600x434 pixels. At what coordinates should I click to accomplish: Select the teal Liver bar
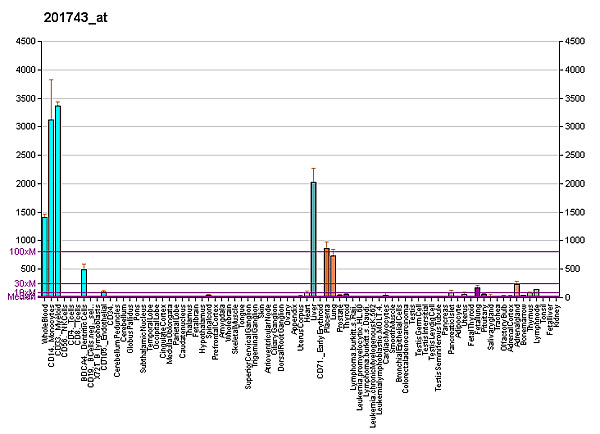point(313,240)
